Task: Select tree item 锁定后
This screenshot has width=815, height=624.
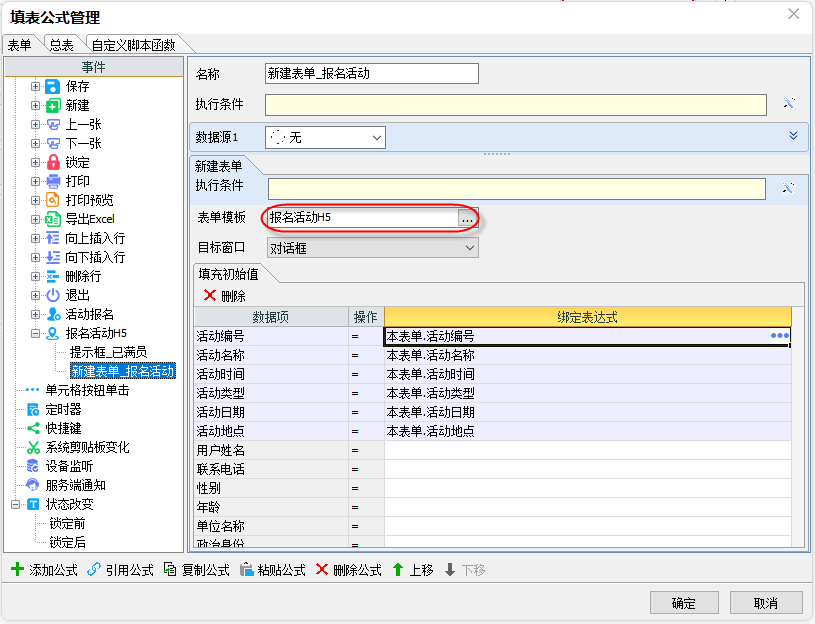Action: point(67,542)
